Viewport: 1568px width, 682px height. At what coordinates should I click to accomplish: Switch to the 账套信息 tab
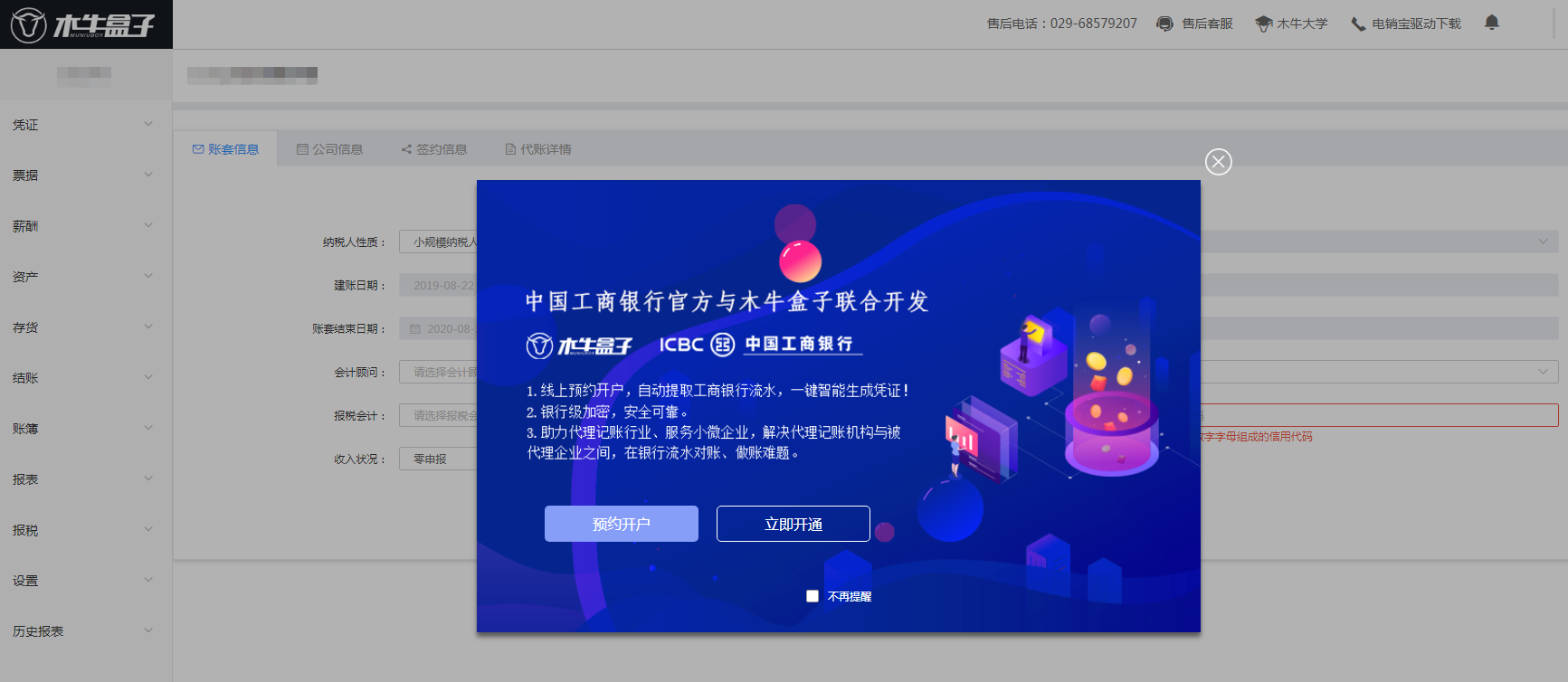pos(225,149)
